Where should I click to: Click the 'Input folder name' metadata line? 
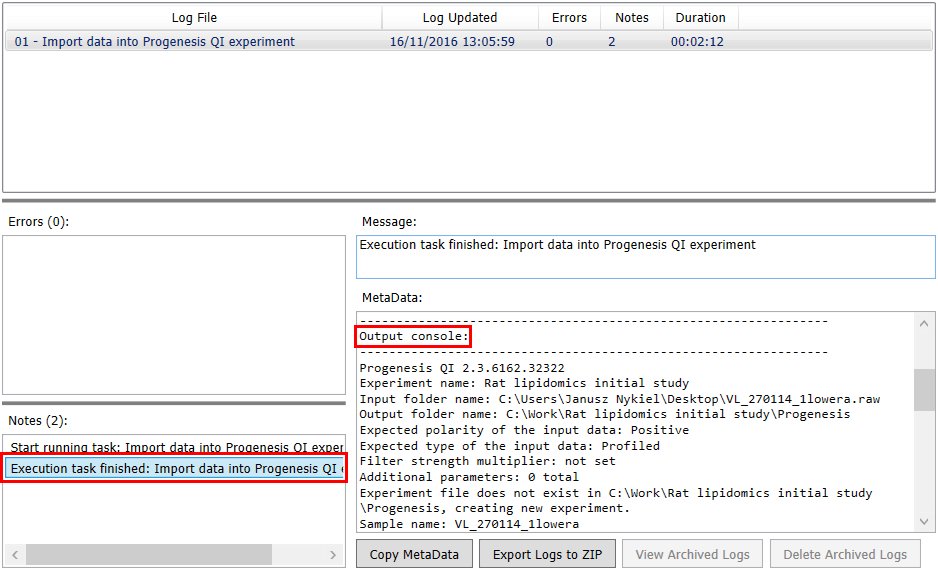(x=620, y=399)
